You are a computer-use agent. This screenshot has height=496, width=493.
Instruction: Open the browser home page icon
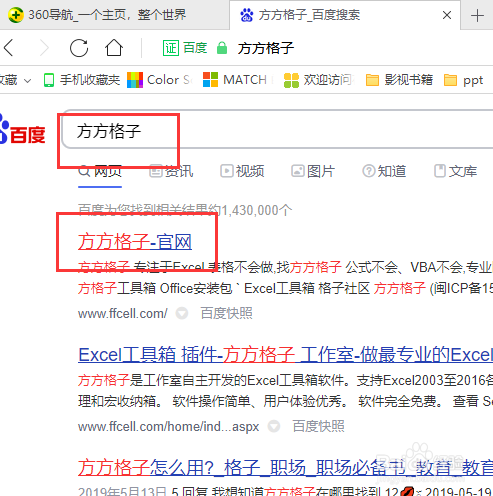(114, 48)
